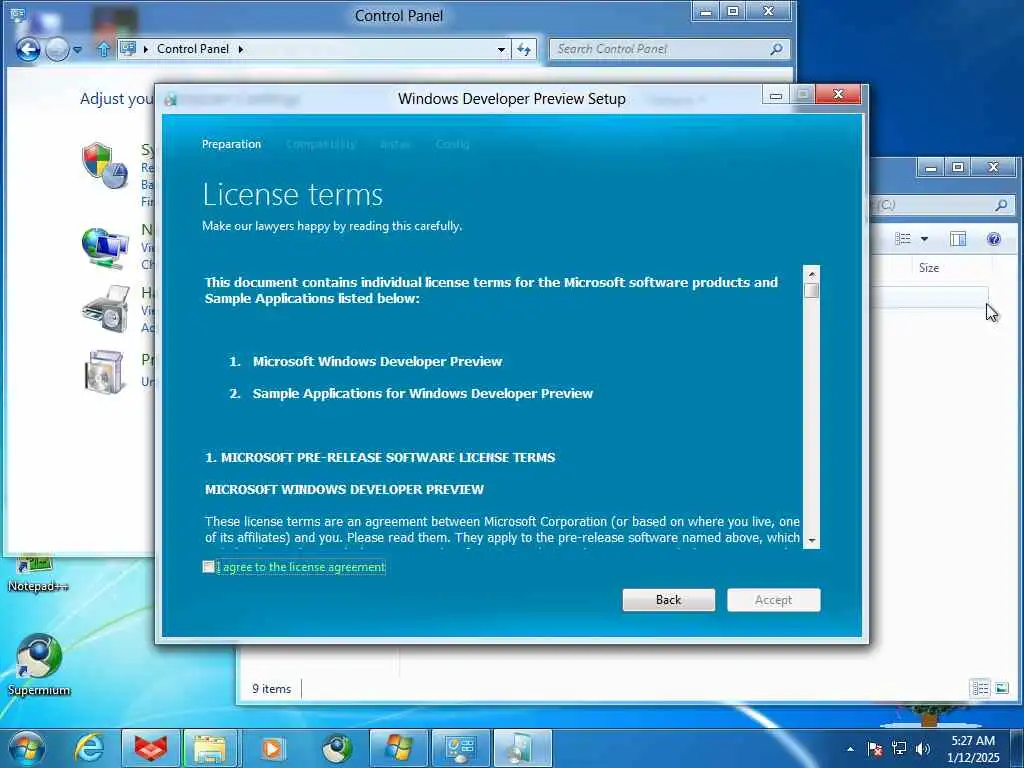
Task: Select the Preparation step tab
Action: 231,144
